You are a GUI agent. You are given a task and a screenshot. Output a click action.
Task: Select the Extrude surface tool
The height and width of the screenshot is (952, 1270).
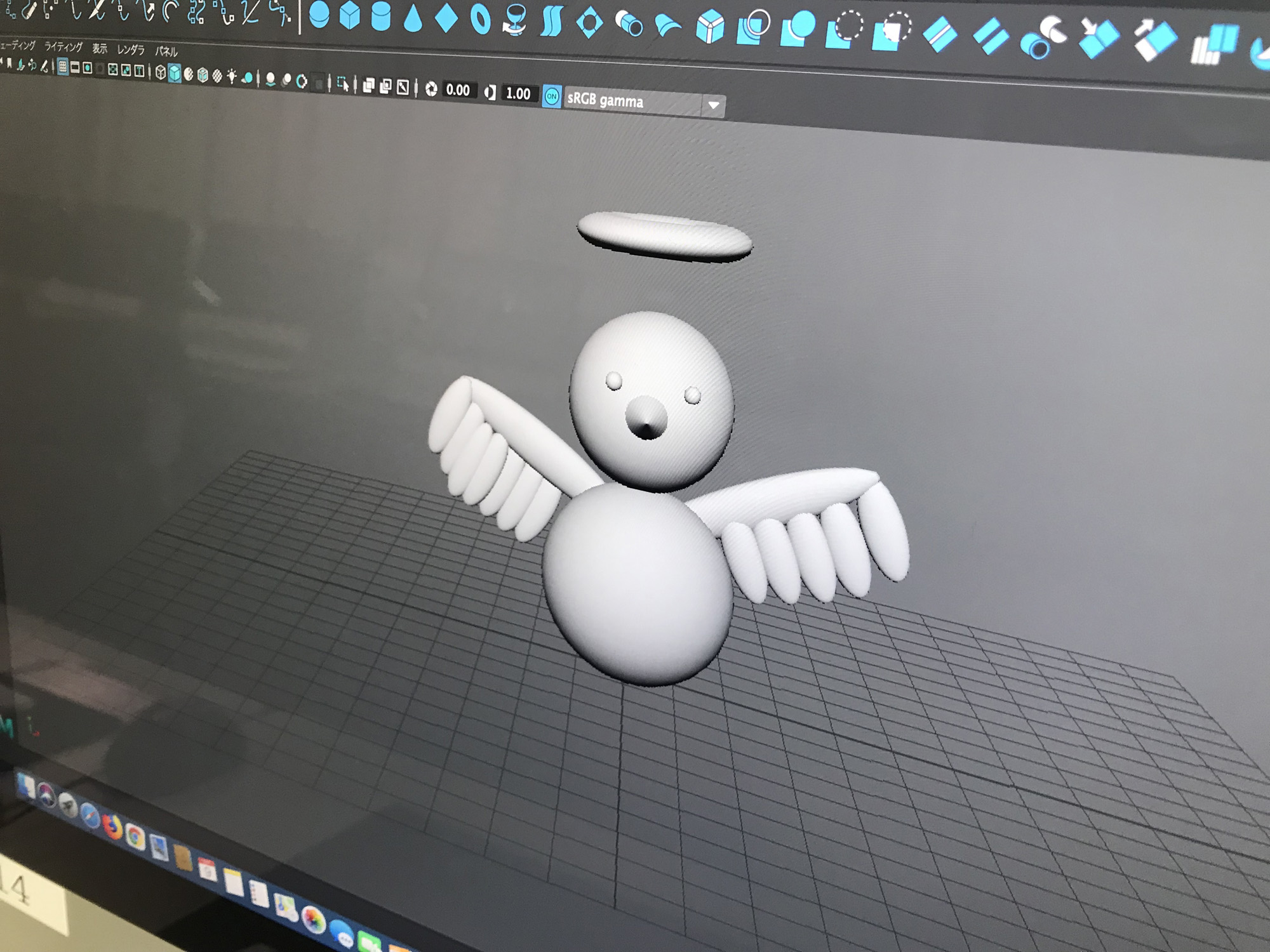[x=629, y=24]
